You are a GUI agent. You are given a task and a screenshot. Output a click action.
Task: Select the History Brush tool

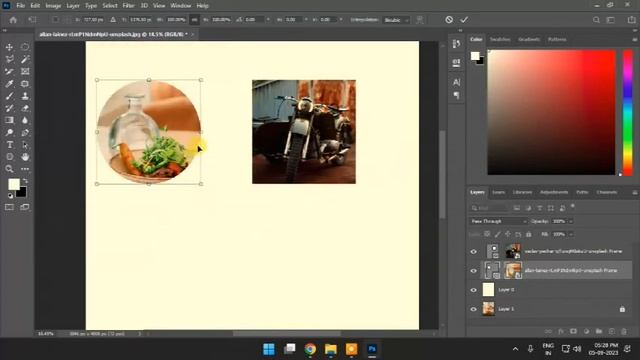(x=9, y=109)
